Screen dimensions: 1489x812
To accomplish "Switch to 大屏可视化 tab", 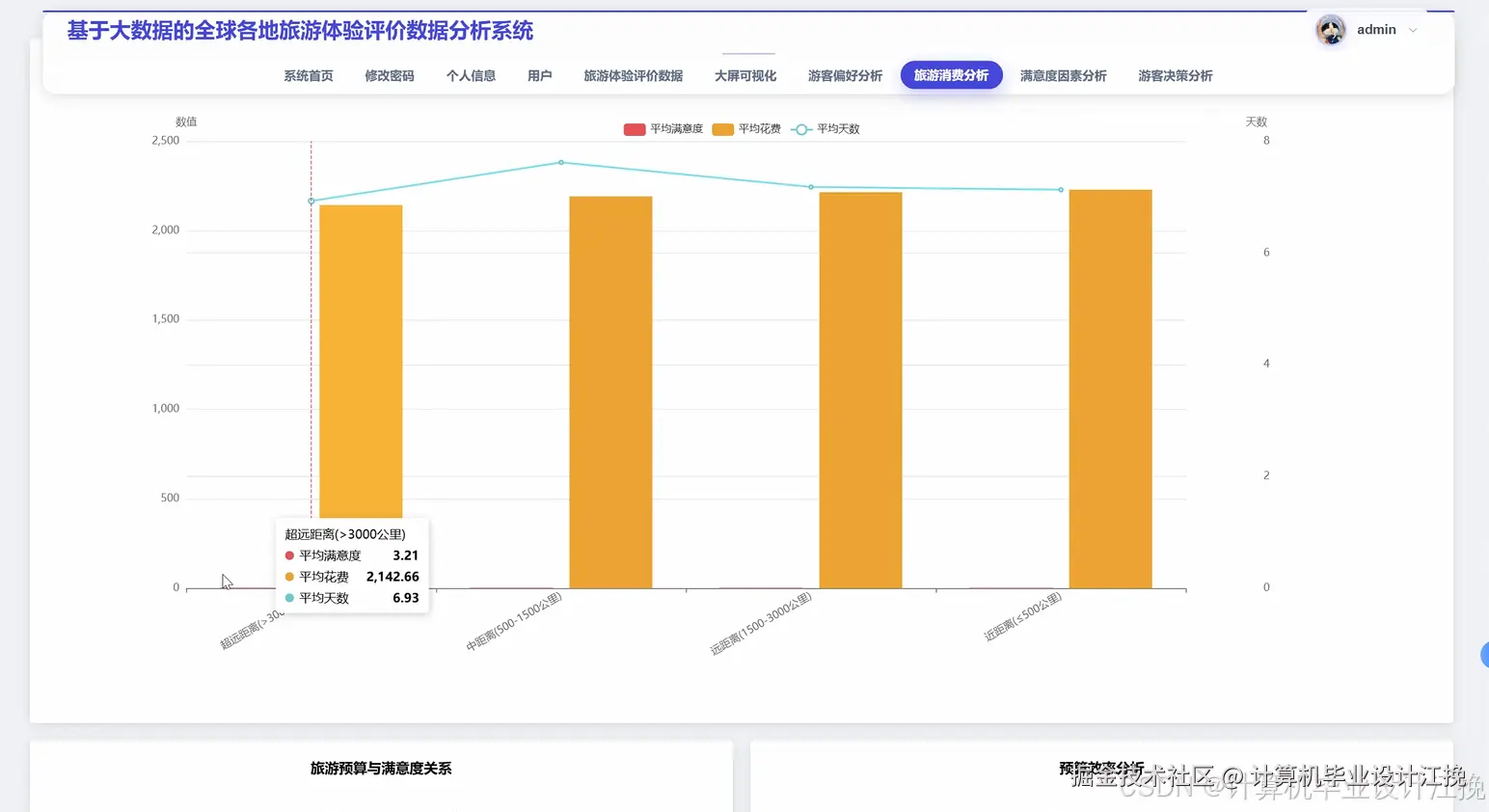I will pyautogui.click(x=744, y=75).
